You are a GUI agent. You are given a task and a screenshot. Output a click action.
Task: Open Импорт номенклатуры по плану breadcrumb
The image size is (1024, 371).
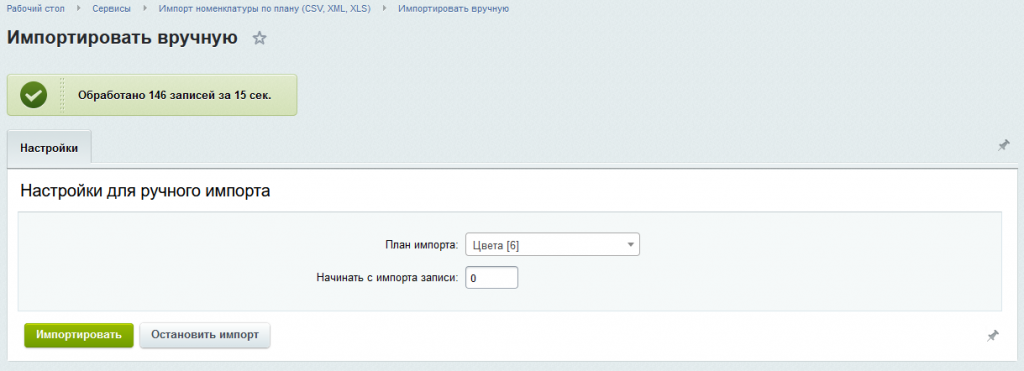265,8
